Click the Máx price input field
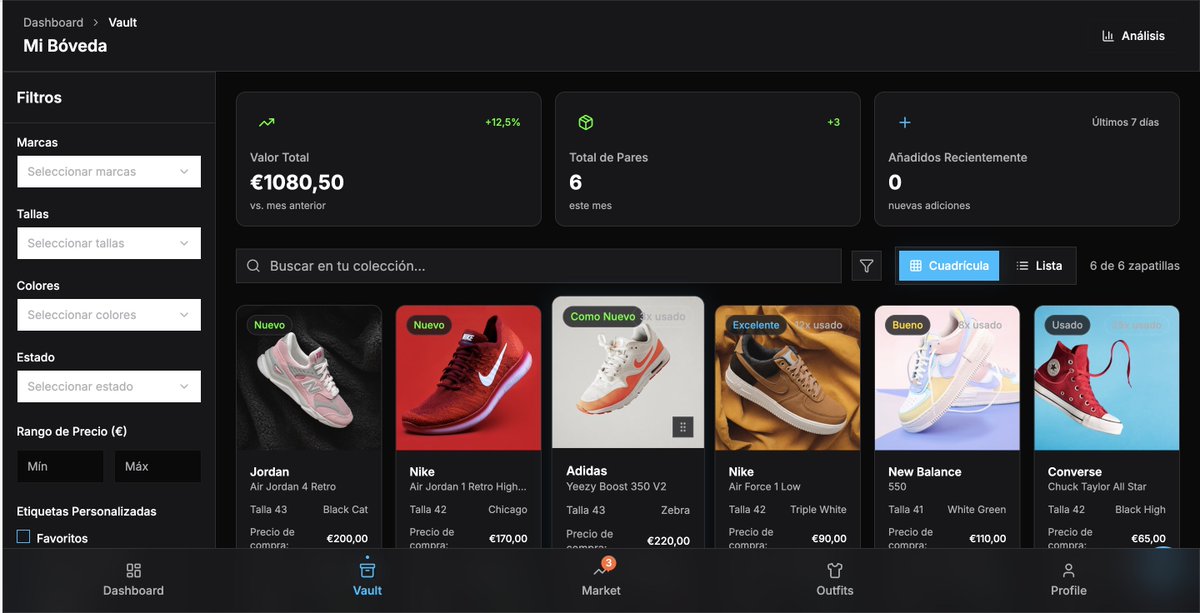Viewport: 1200px width, 613px height. (x=158, y=467)
